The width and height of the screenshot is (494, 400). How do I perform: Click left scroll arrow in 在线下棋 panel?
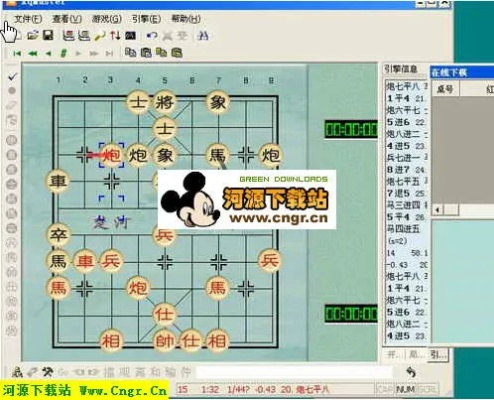click(x=438, y=210)
